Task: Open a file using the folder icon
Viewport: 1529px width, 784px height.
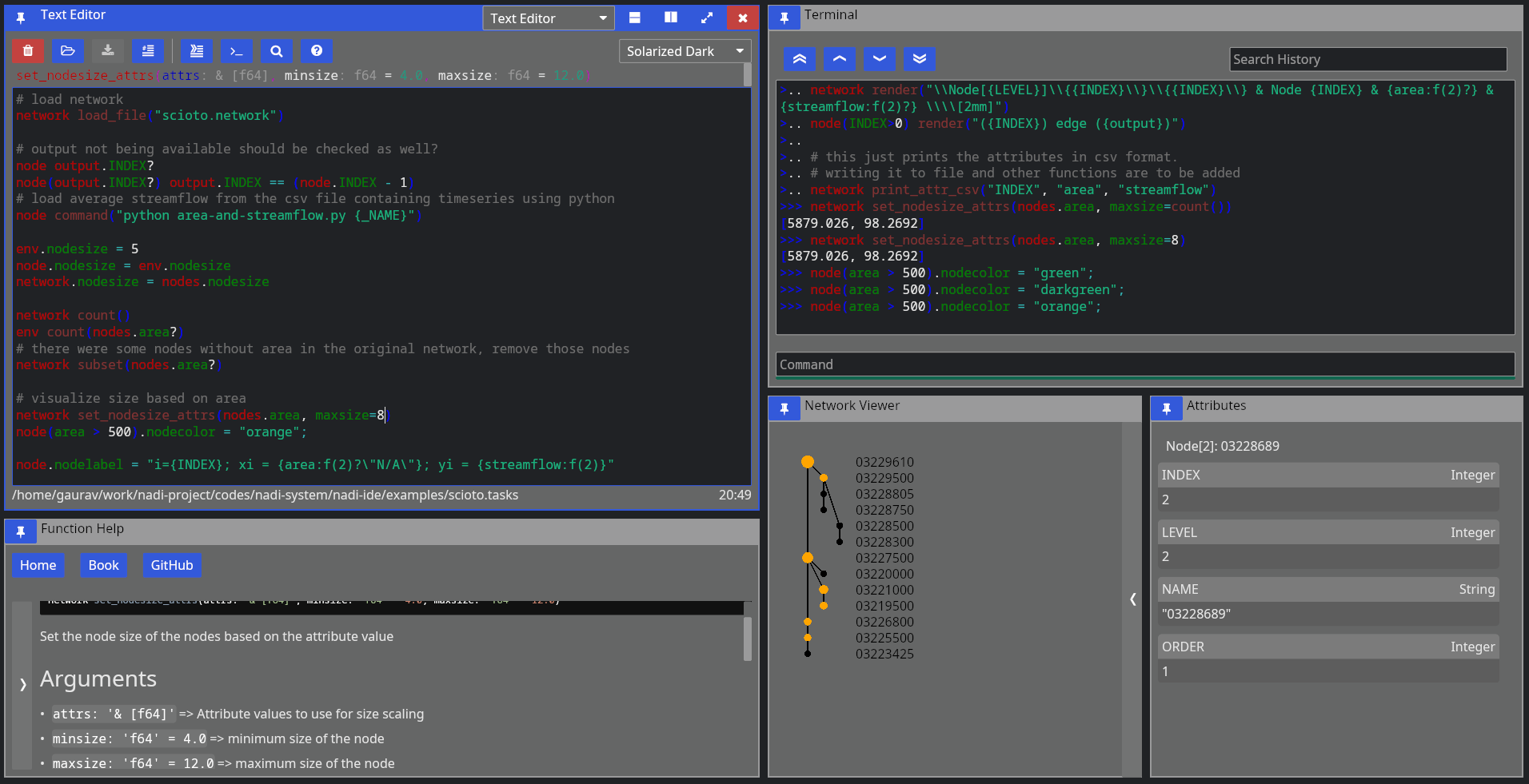Action: click(68, 50)
